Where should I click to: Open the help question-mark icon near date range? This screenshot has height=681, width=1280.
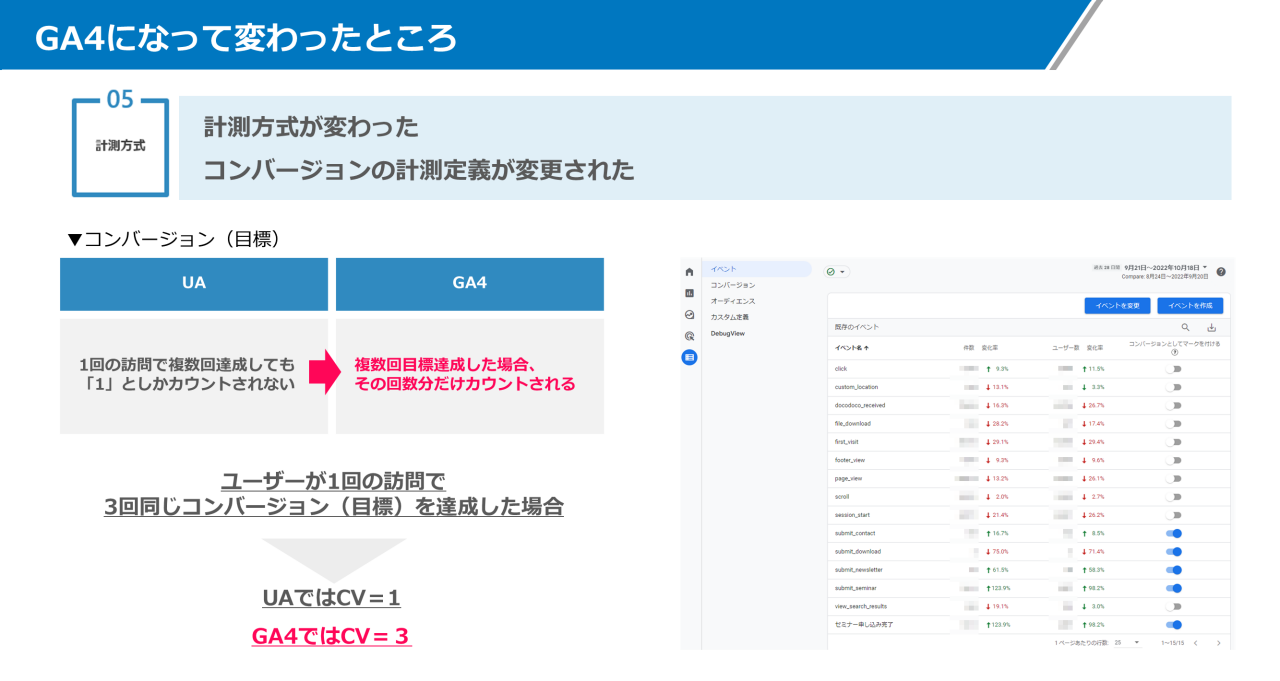[1221, 273]
